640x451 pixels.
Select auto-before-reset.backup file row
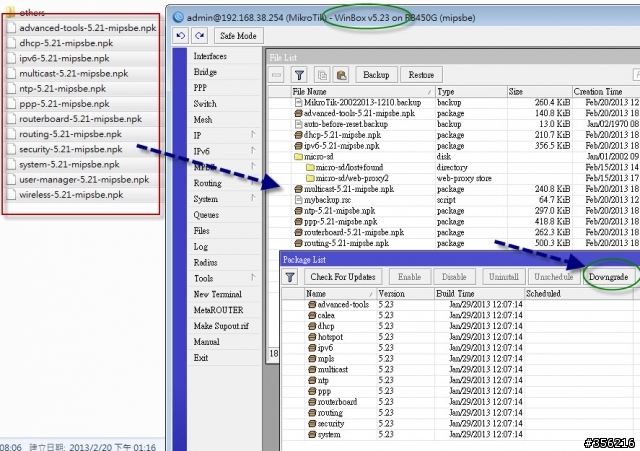click(454, 124)
